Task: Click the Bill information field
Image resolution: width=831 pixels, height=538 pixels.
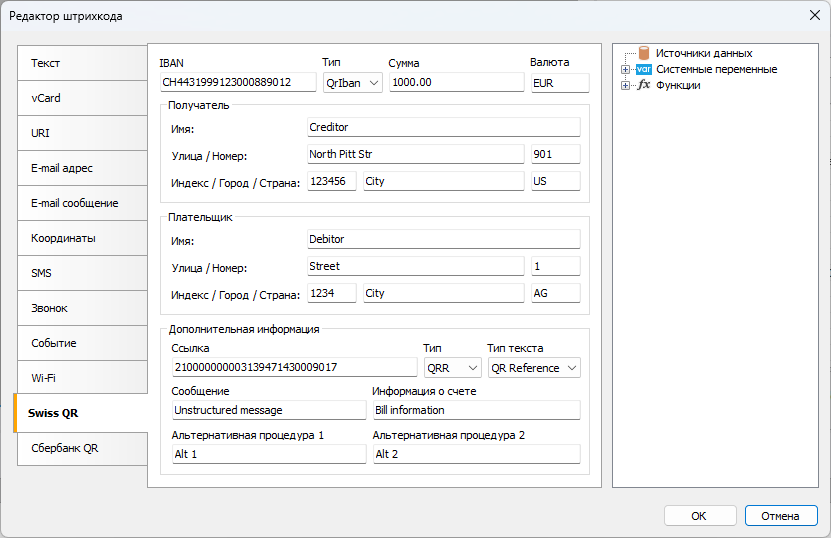Action: (477, 410)
